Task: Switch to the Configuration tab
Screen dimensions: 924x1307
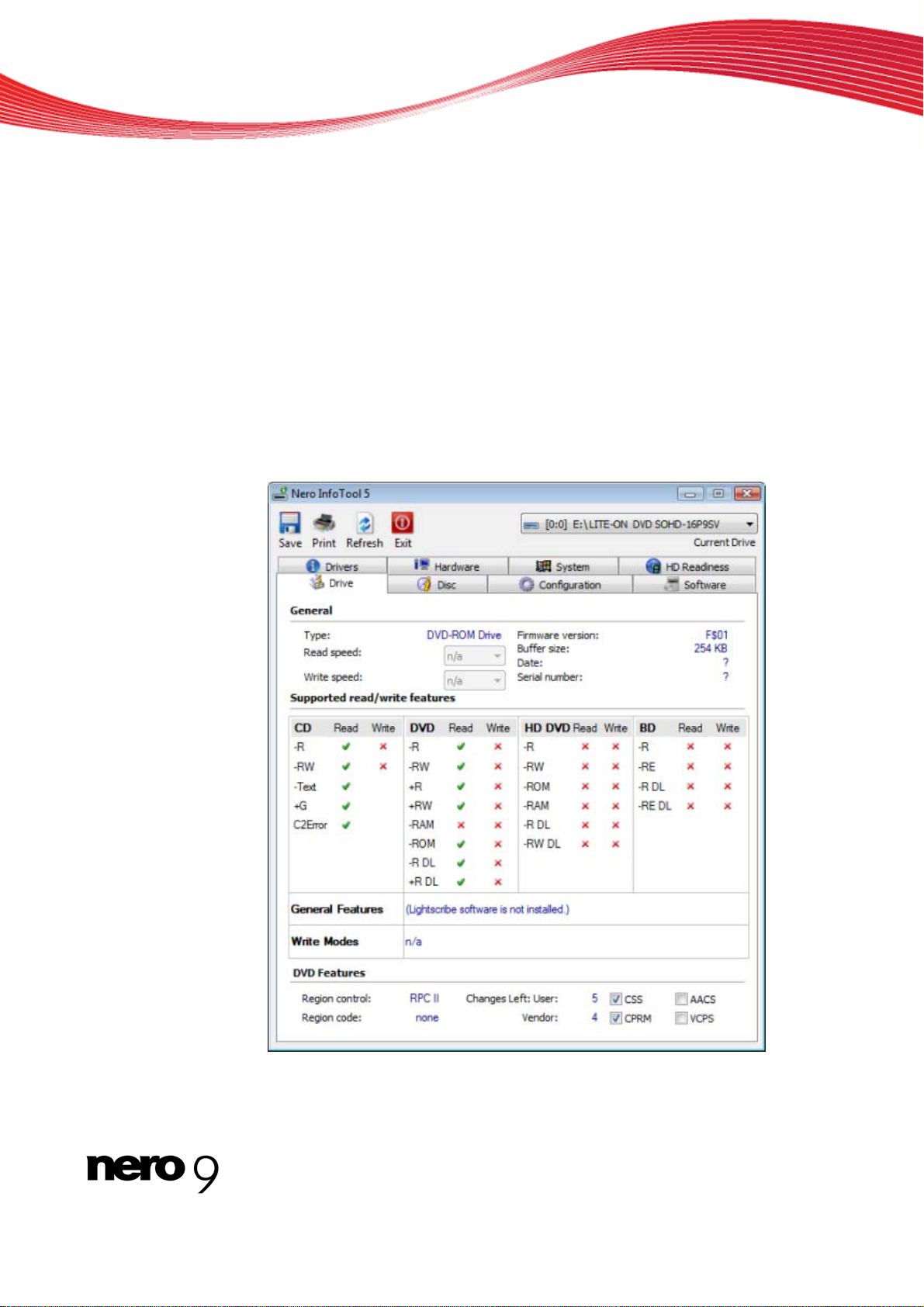Action: 560,585
